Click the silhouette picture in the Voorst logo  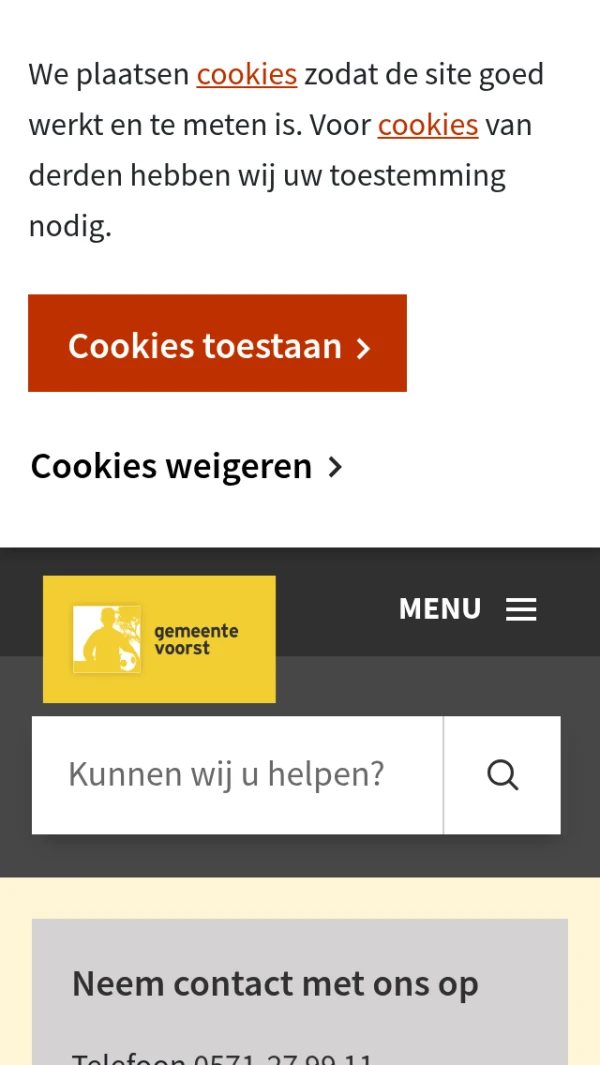(107, 639)
